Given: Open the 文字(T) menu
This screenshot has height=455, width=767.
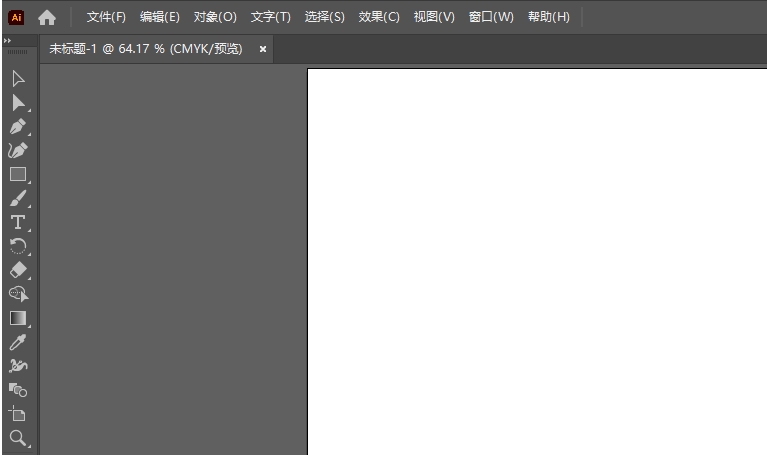Looking at the screenshot, I should [271, 17].
